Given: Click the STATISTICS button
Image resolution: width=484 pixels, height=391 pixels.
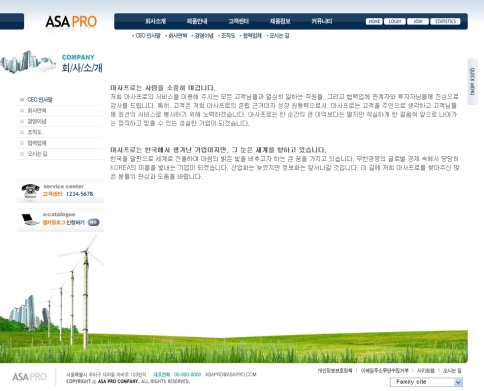Looking at the screenshot, I should (x=445, y=21).
